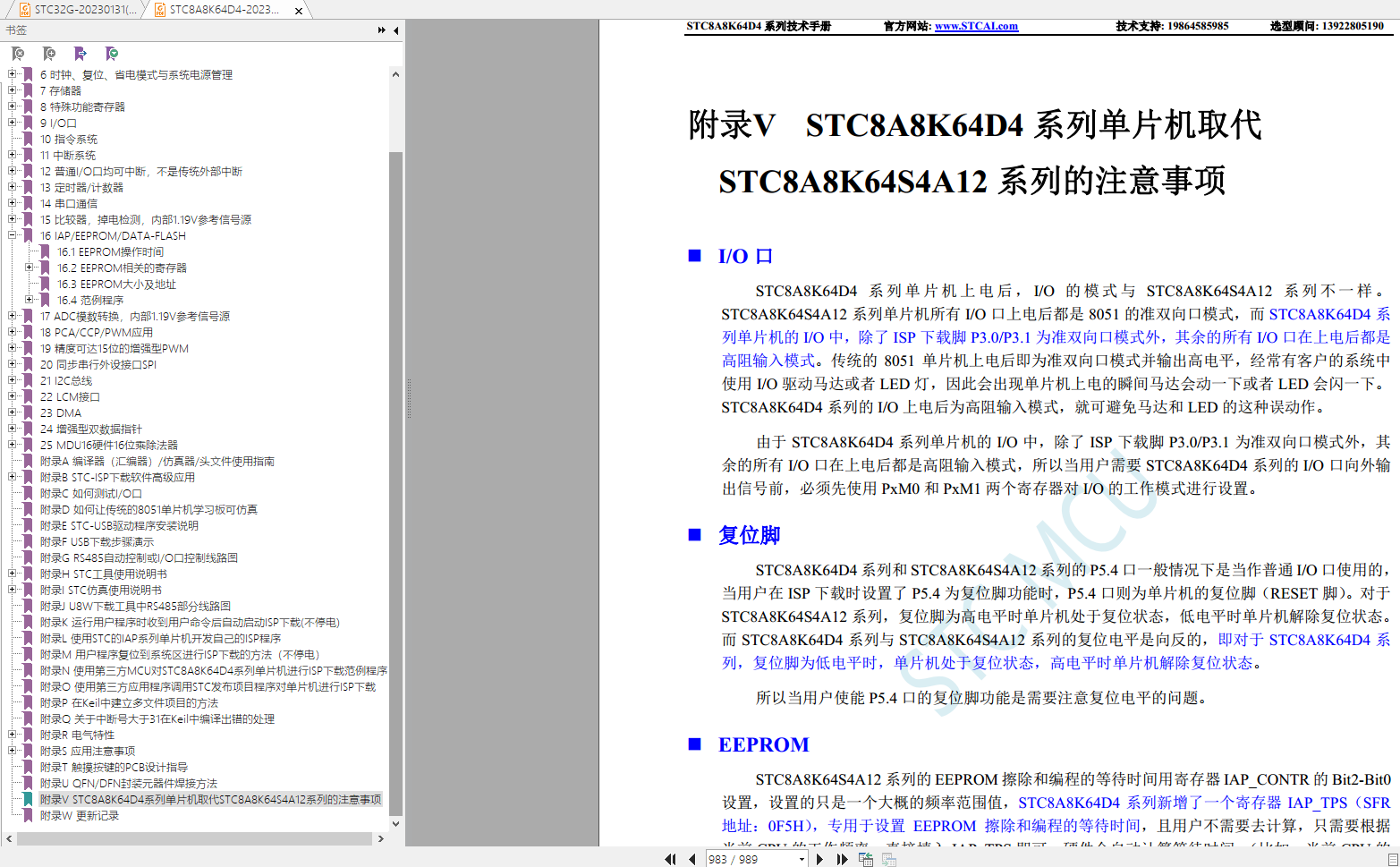Open the www.STCAI.com website link

coord(976,26)
